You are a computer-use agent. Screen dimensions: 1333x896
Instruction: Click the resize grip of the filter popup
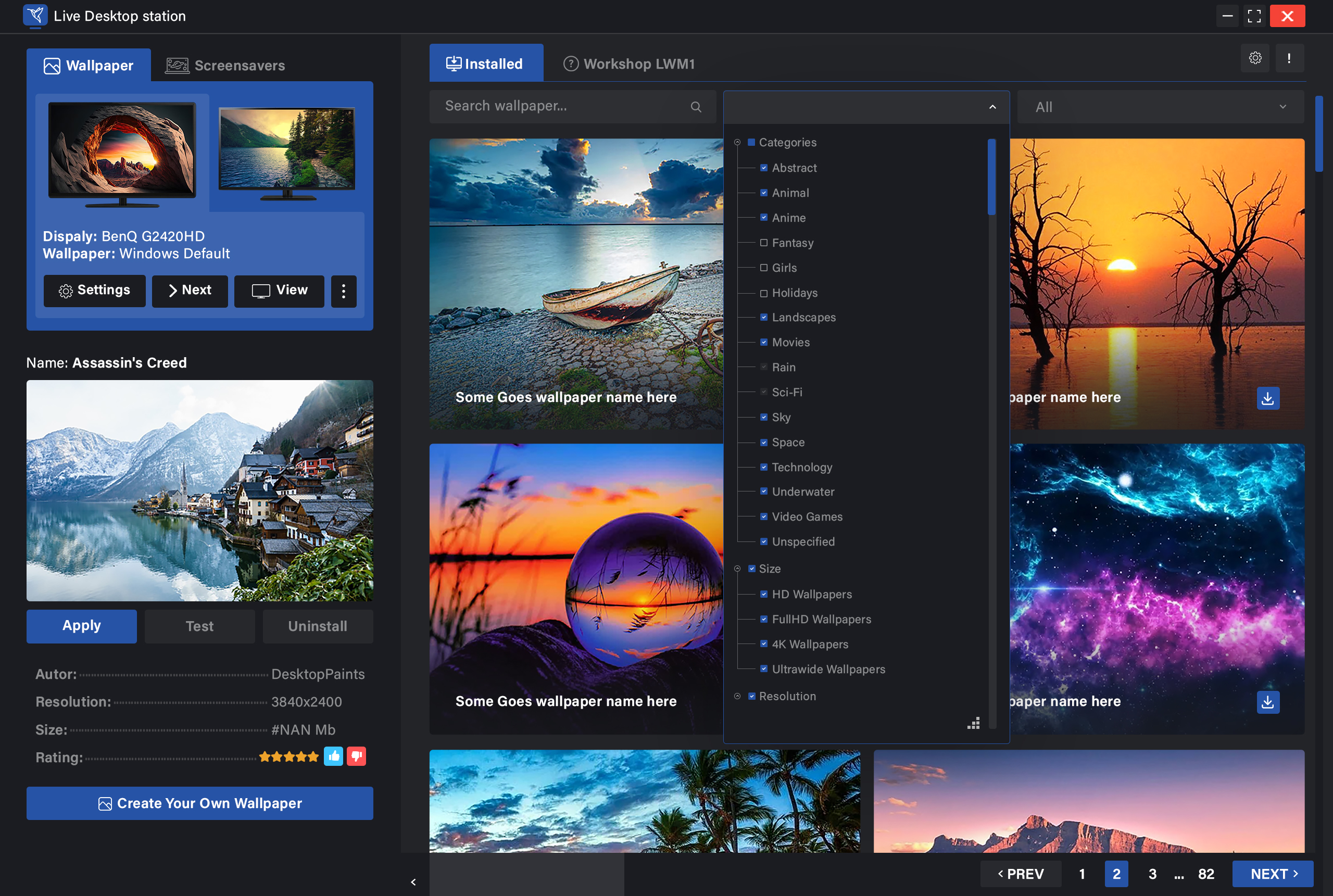[x=974, y=723]
